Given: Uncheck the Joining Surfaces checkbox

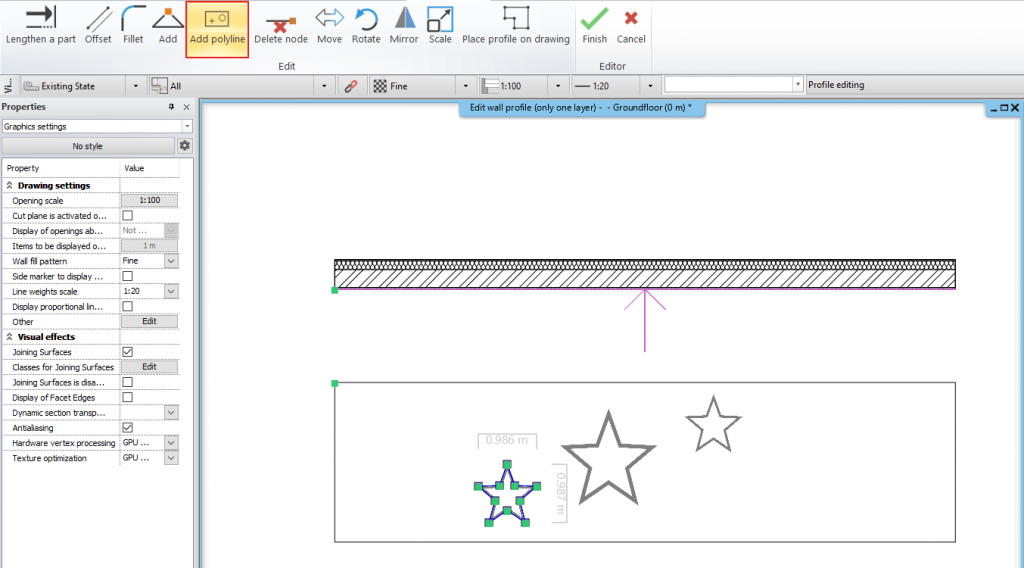Looking at the screenshot, I should pos(127,352).
